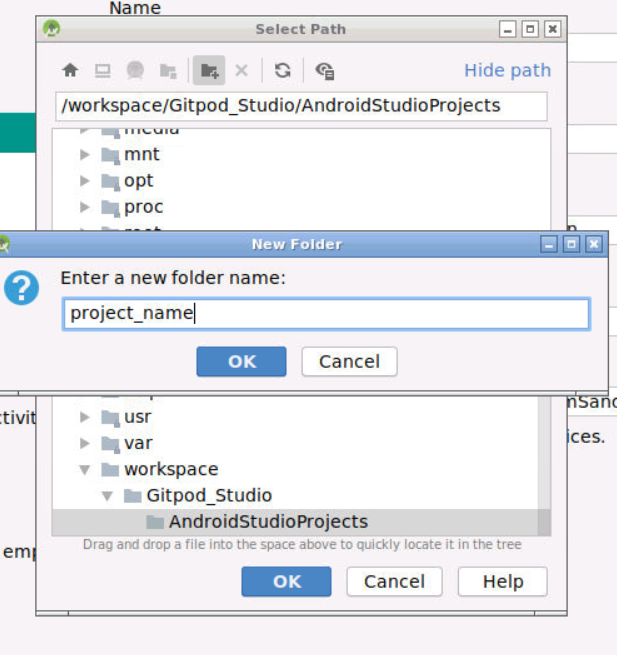The image size is (617, 655).
Task: Collapse the workspace folder
Action: click(85, 470)
